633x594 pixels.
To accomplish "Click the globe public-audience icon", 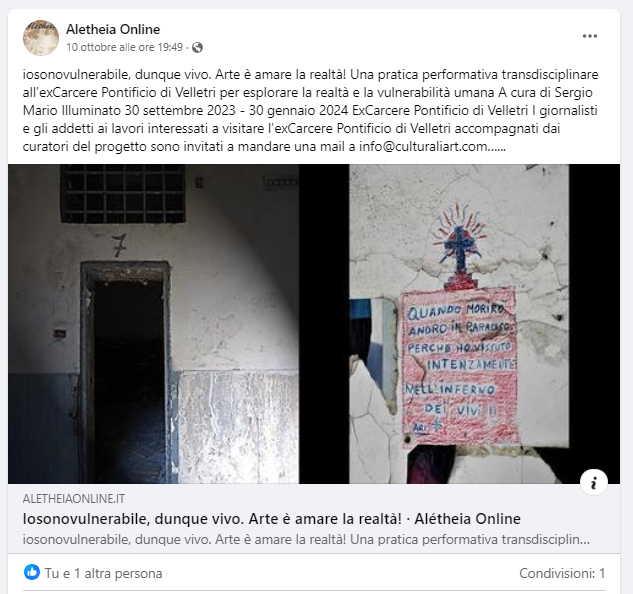I will 197,48.
